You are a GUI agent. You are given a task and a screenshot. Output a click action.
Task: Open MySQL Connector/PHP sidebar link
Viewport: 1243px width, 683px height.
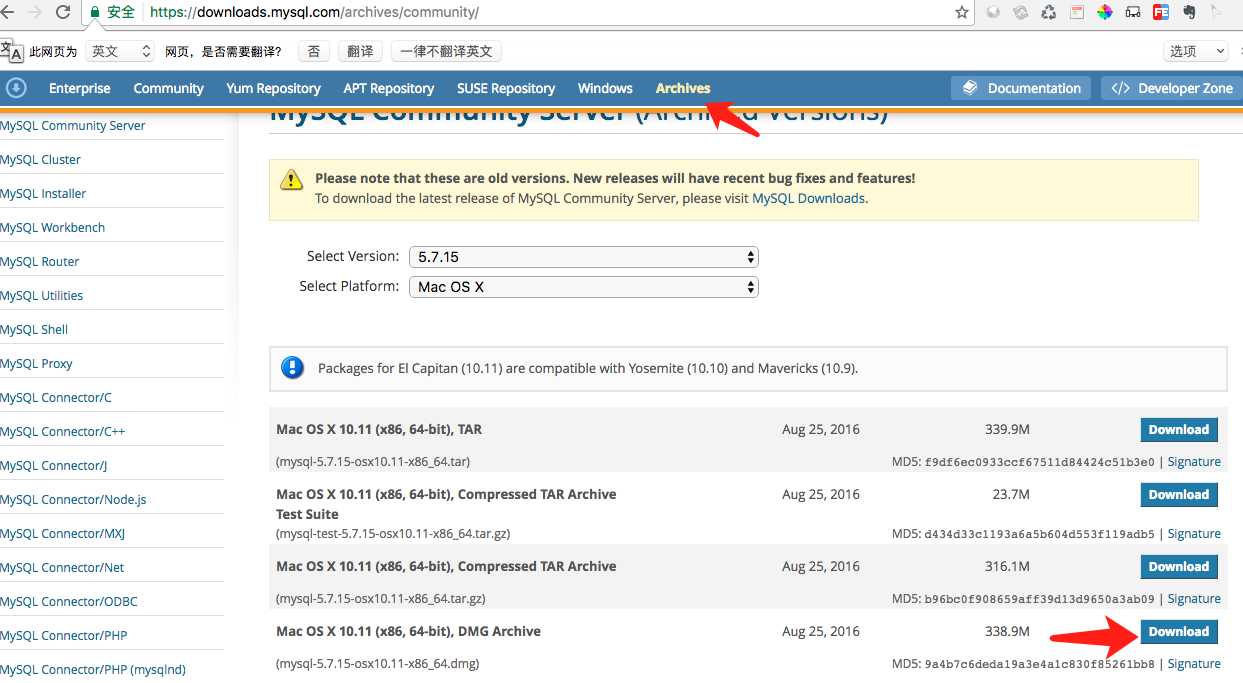[63, 635]
